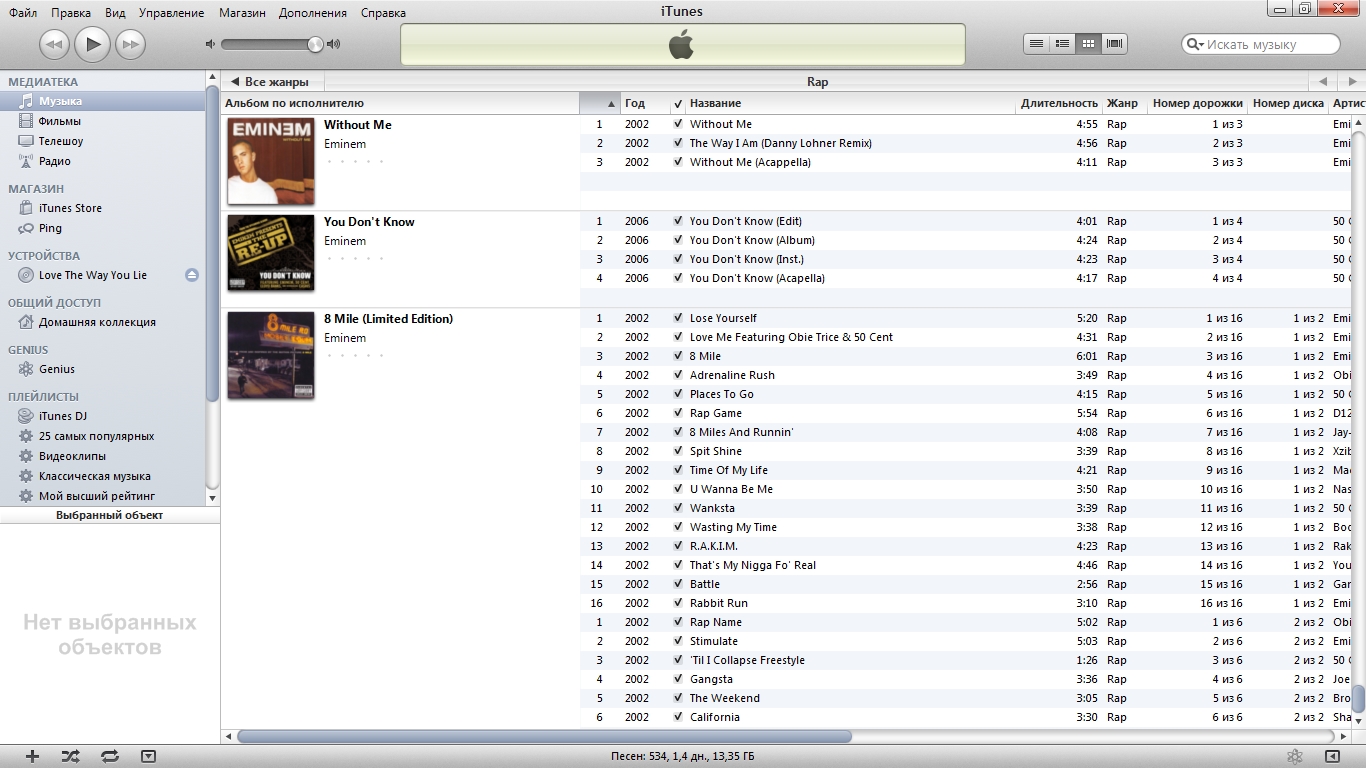Switch to album list view icon
The image size is (1366, 768).
coord(1062,44)
